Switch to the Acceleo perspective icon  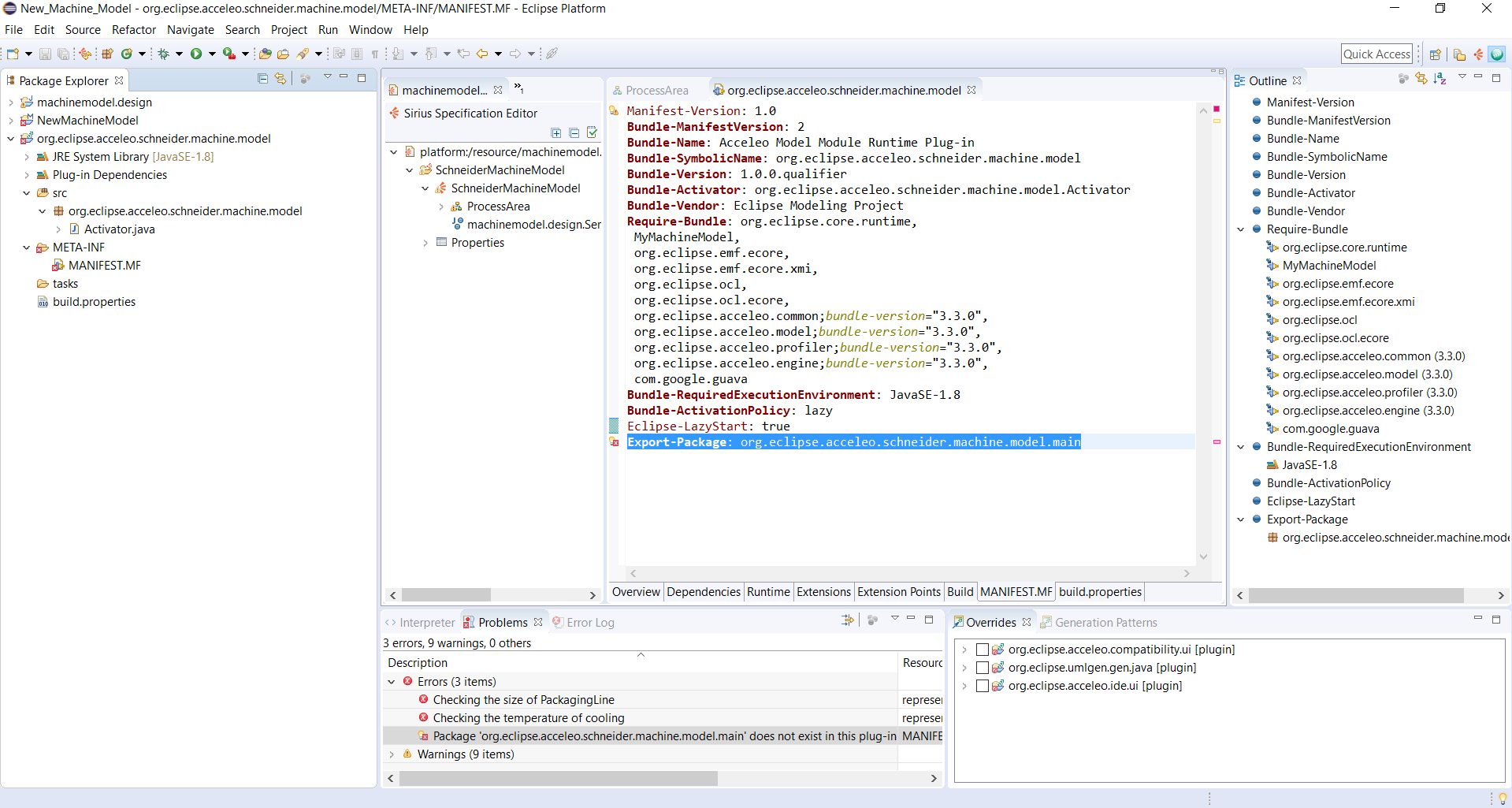[x=1497, y=54]
